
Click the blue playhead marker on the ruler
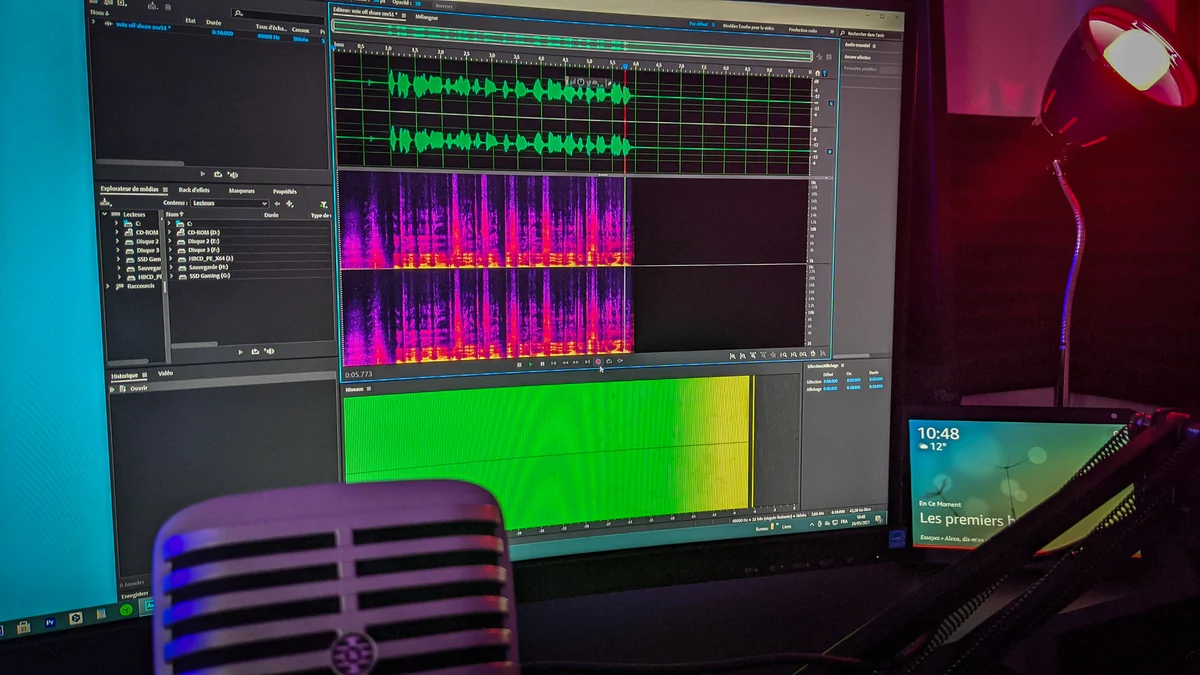coord(626,66)
